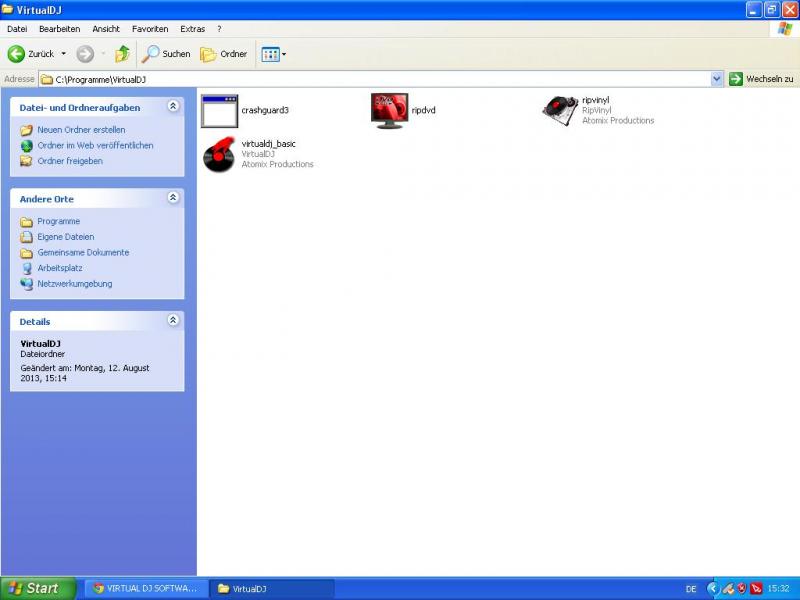
Task: Collapse the Details panel
Action: tap(173, 320)
